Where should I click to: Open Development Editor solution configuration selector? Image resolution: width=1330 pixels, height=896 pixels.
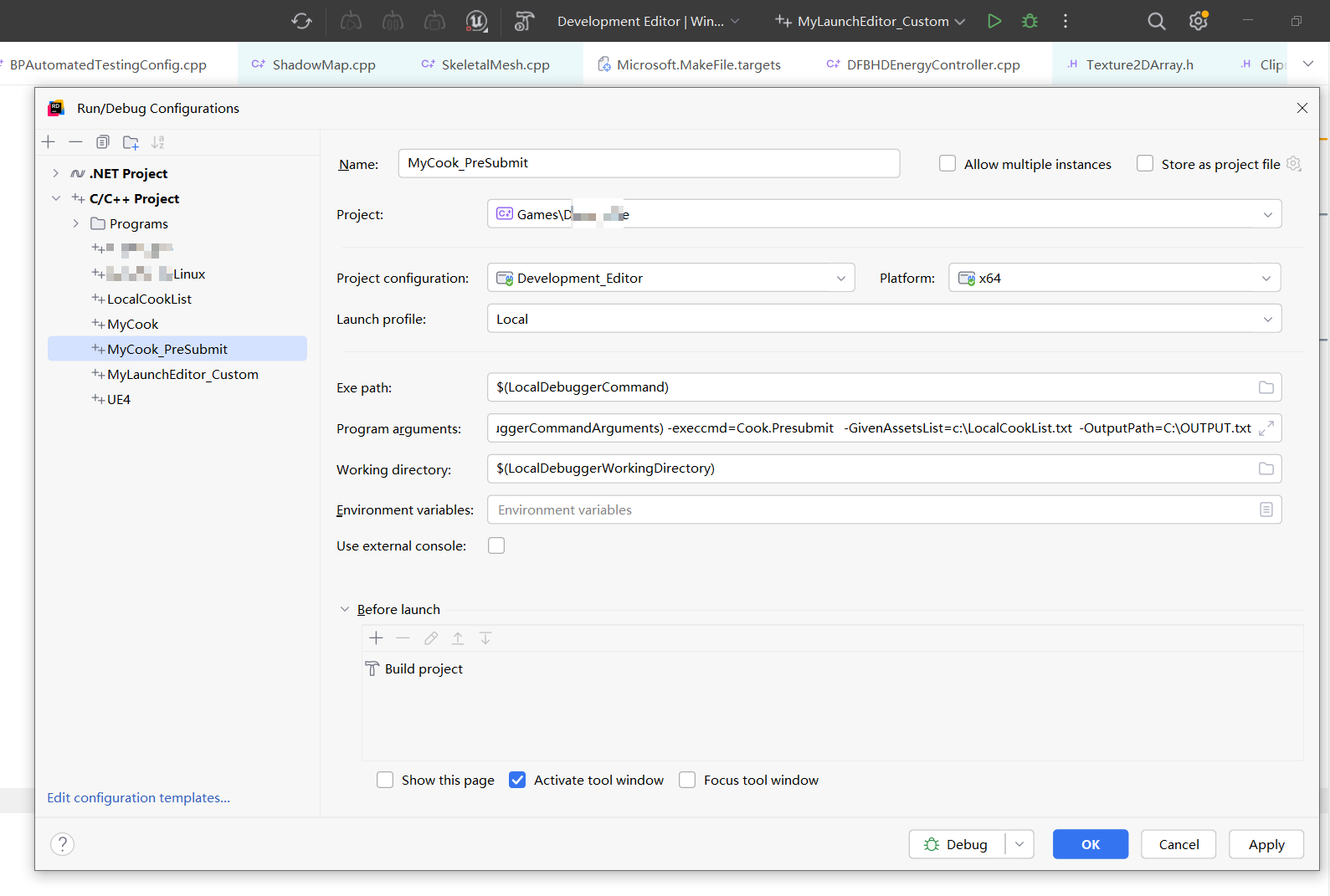pyautogui.click(x=648, y=21)
